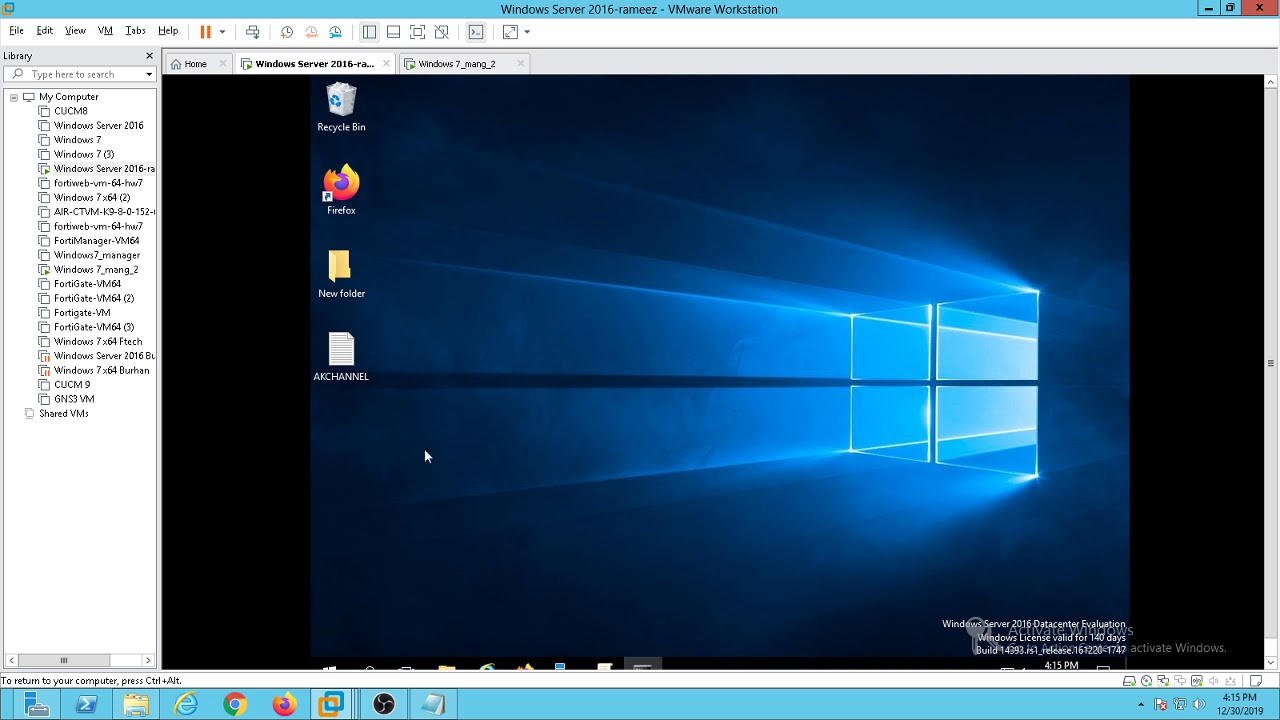
Task: Click the library horizontal scrollbar left arrow
Action: click(12, 660)
